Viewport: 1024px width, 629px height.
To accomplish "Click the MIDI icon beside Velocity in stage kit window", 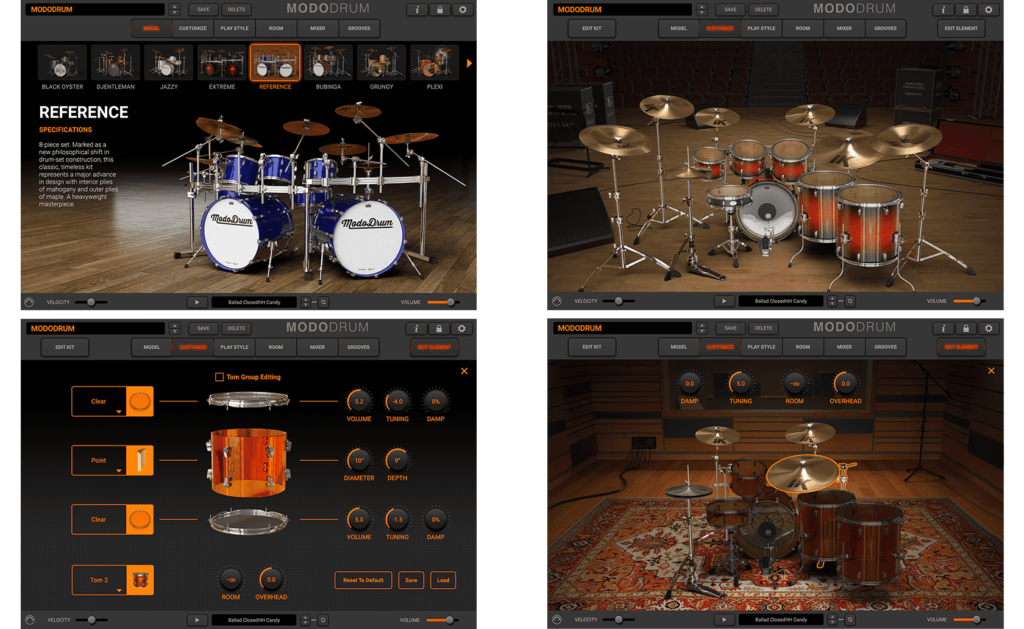I will point(556,301).
